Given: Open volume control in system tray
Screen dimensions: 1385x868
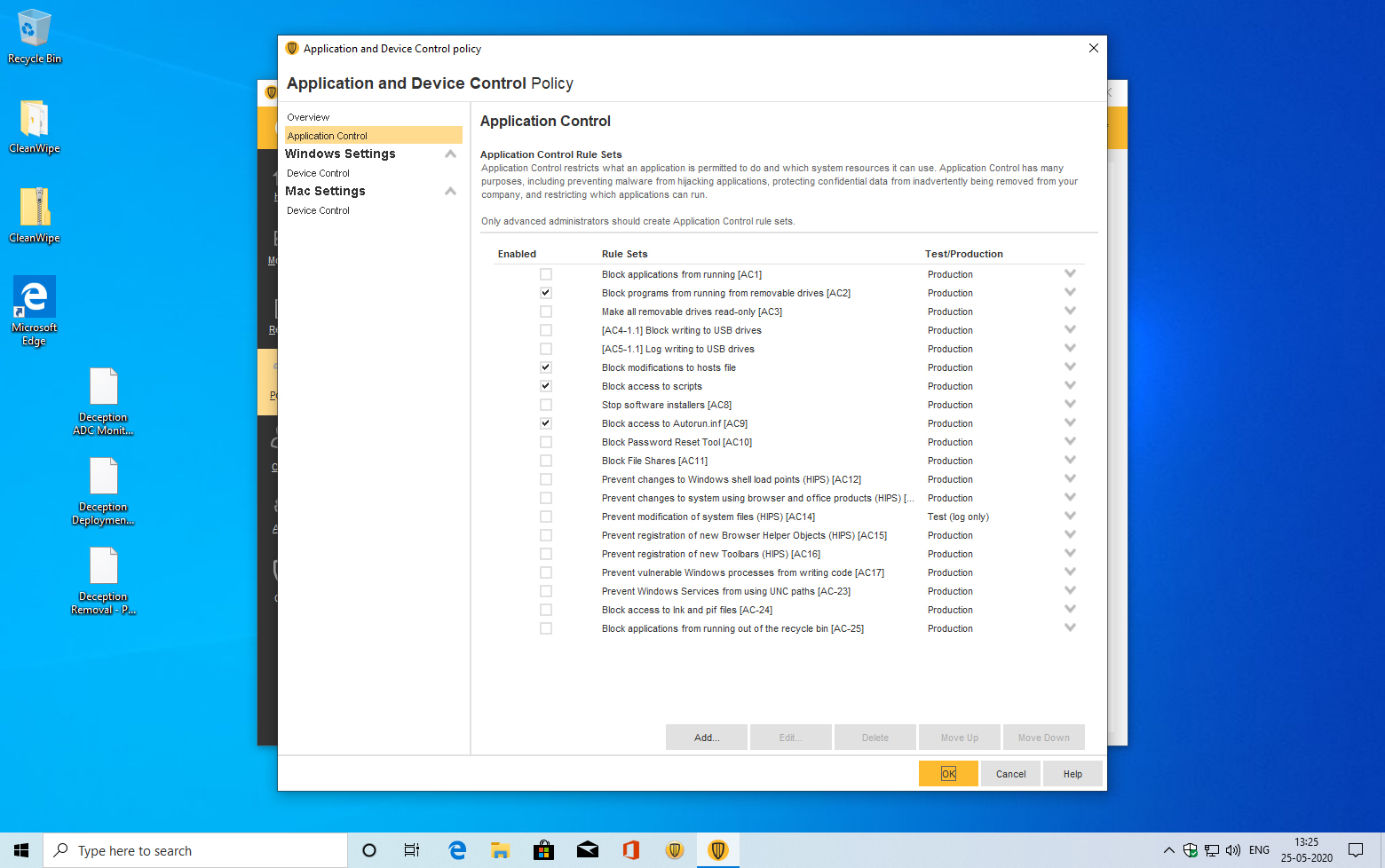Looking at the screenshot, I should [x=1233, y=850].
